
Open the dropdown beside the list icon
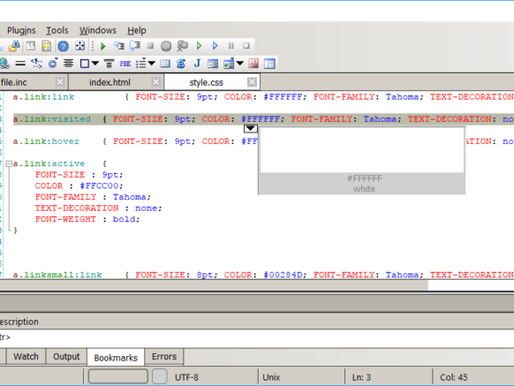pos(151,63)
